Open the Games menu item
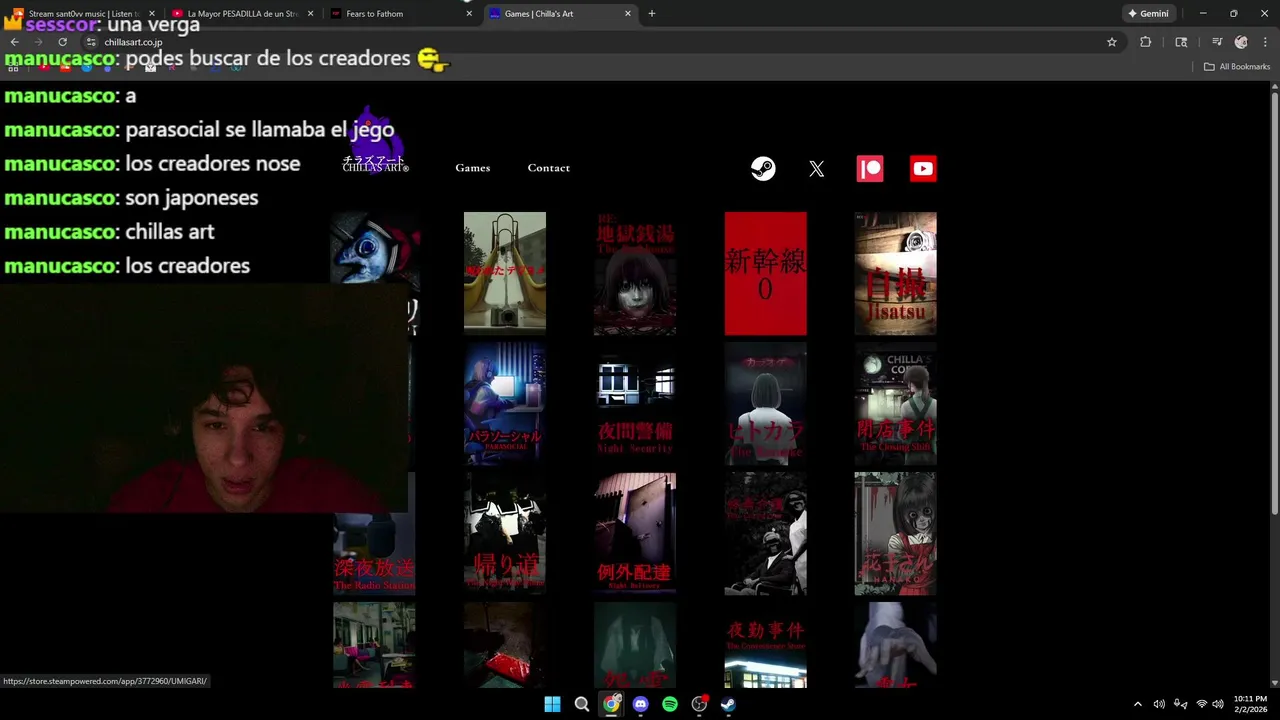This screenshot has width=1280, height=720. [x=472, y=168]
